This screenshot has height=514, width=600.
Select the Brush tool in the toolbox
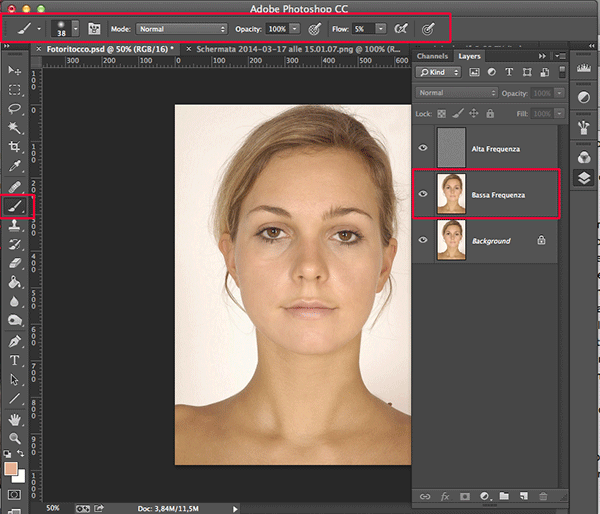(15, 206)
